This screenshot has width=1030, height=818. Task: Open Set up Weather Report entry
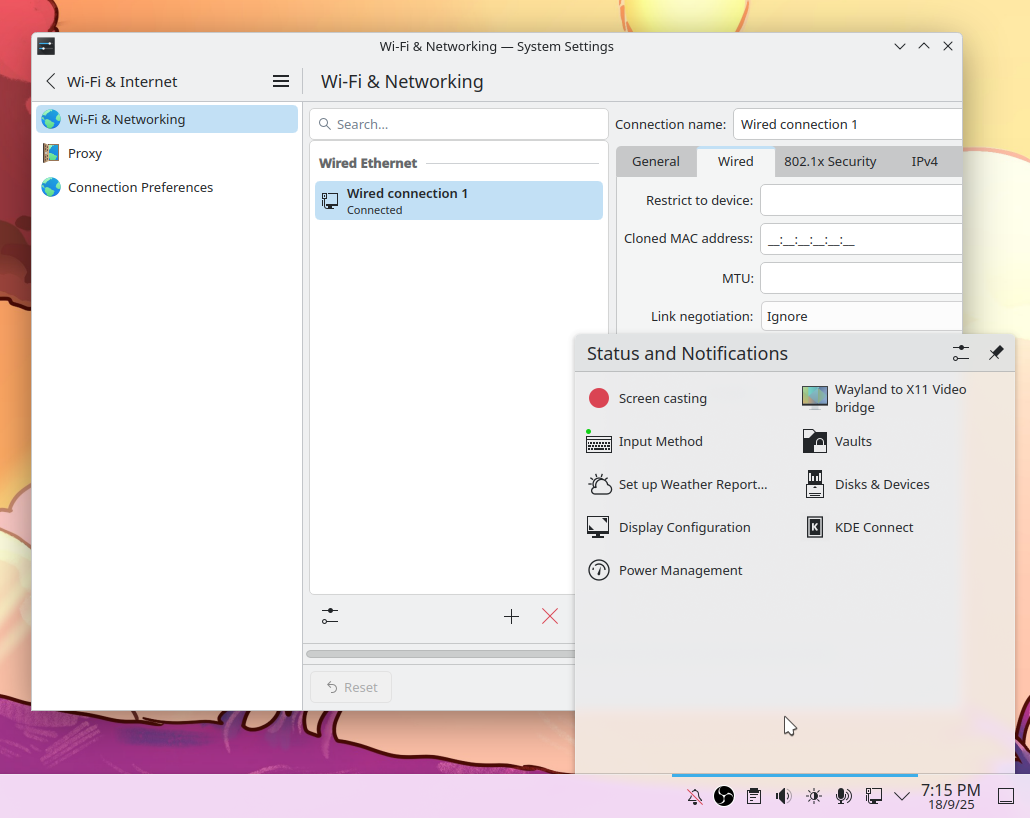click(x=683, y=484)
